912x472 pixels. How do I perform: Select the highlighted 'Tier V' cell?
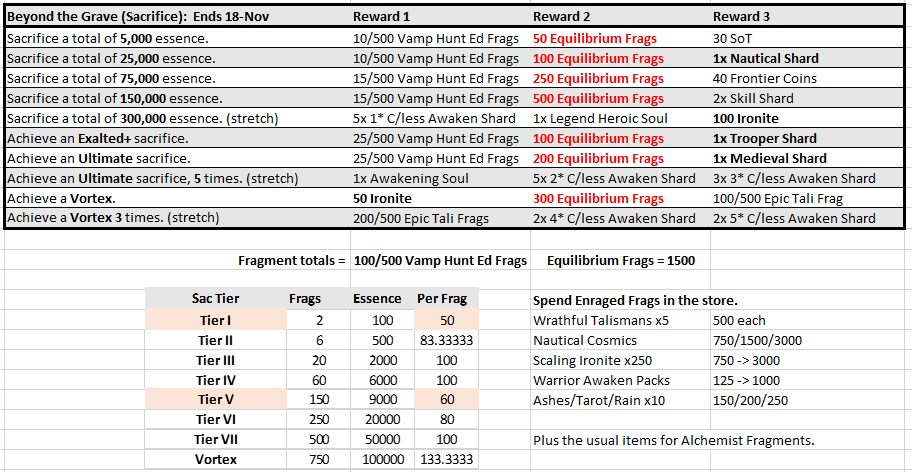215,399
